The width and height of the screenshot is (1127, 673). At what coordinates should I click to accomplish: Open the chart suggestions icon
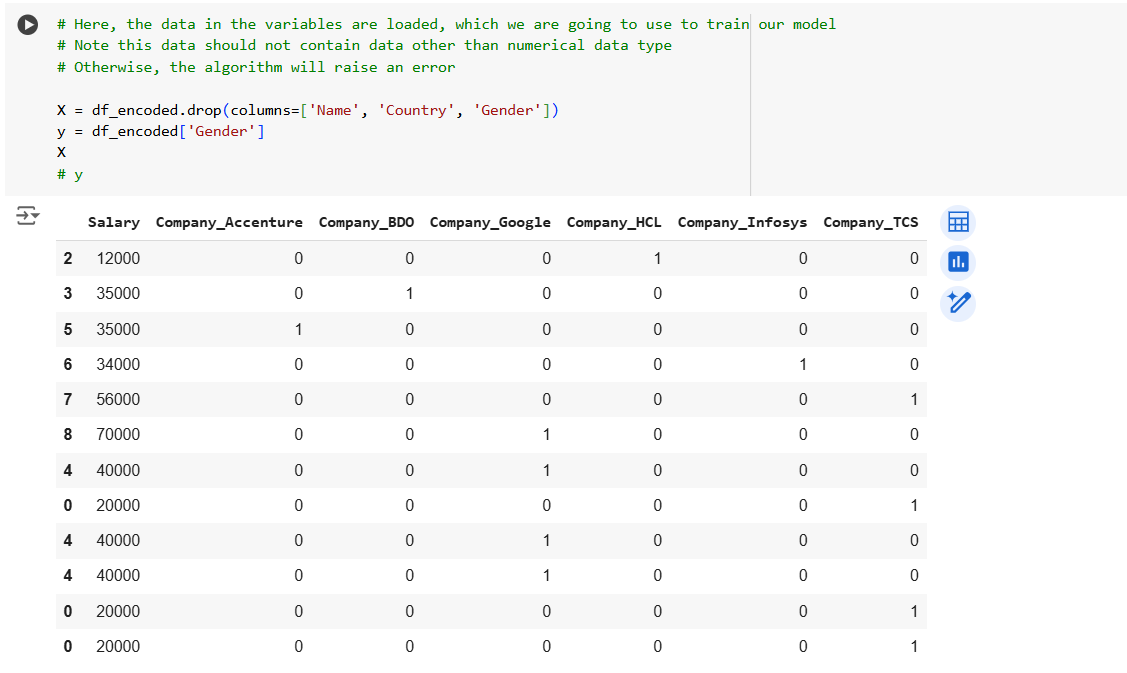click(x=958, y=262)
